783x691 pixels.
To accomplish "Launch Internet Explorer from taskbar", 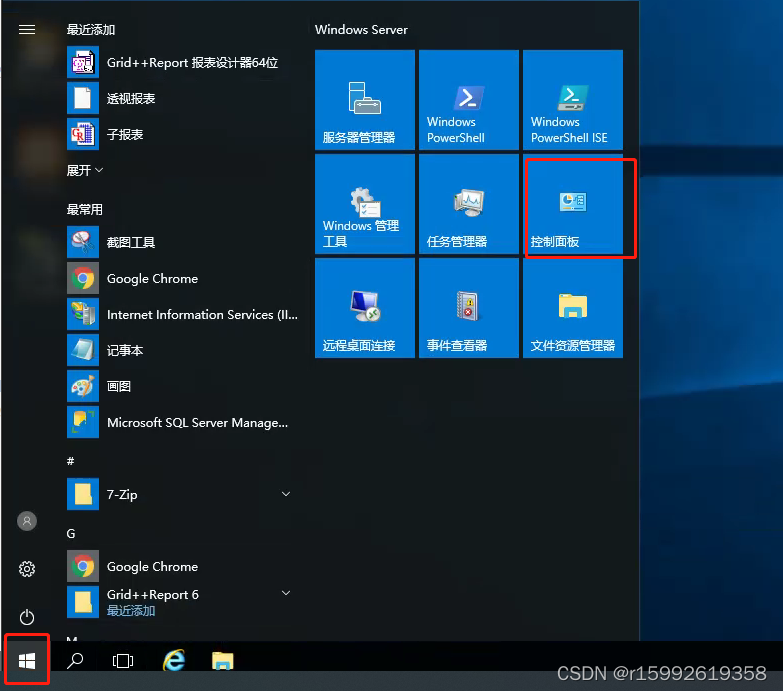I will tap(174, 661).
